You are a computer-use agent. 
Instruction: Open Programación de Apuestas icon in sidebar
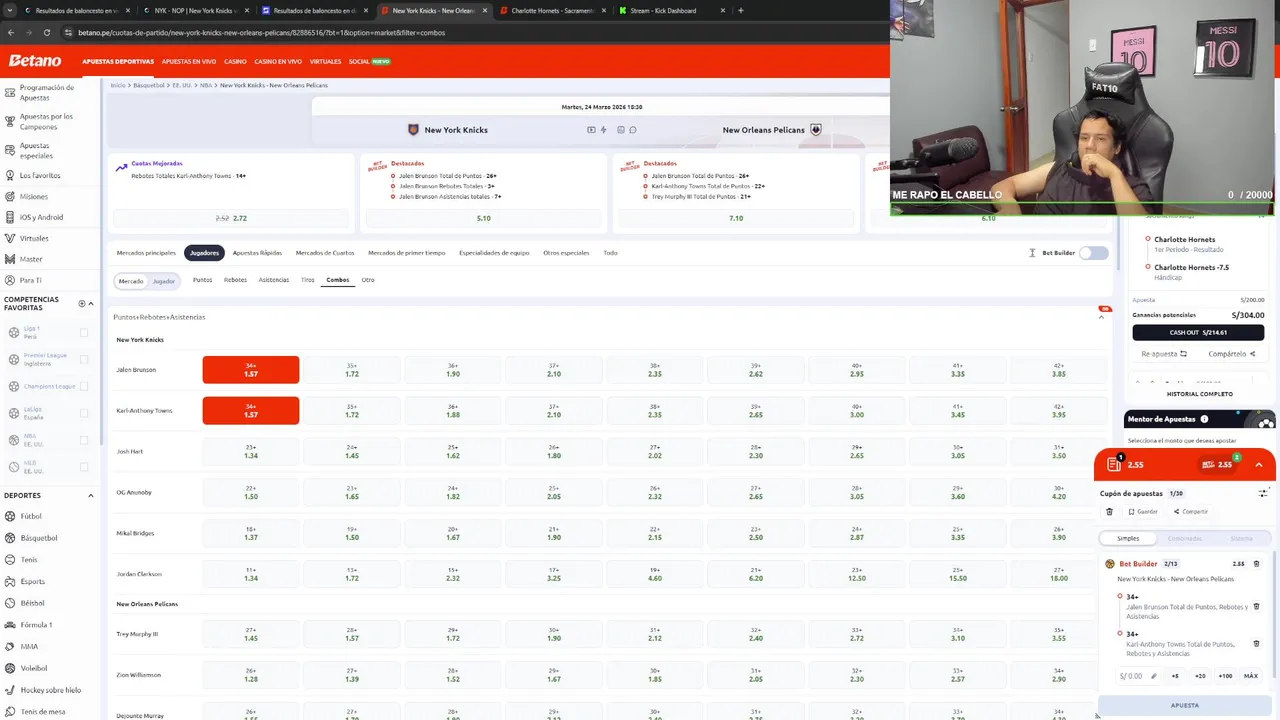click(x=9, y=92)
